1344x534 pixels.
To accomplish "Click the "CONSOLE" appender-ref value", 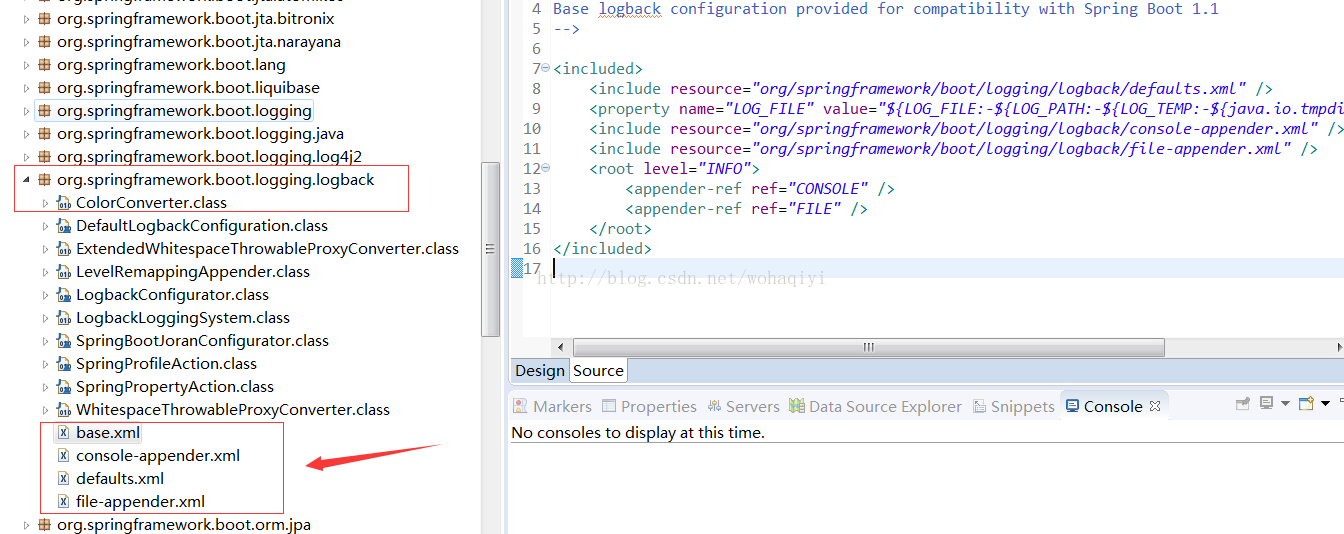I will coord(829,188).
